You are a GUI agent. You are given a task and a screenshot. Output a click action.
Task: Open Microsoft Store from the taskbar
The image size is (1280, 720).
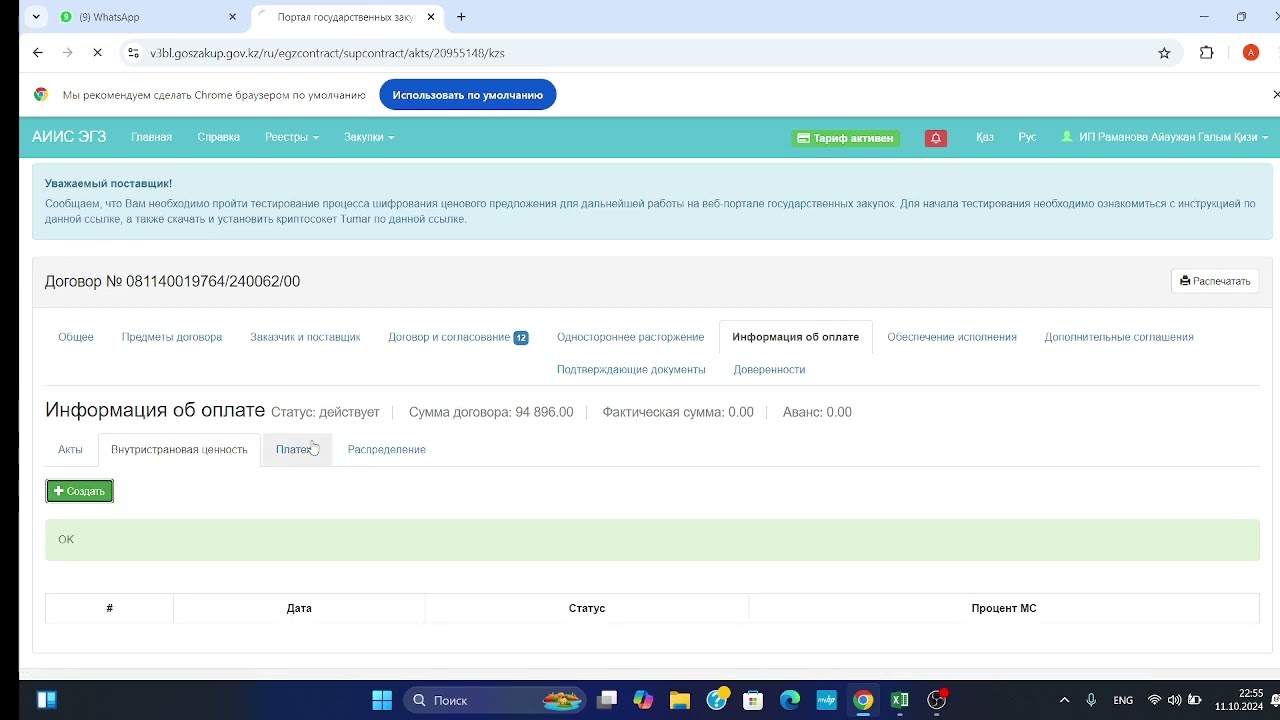point(753,700)
